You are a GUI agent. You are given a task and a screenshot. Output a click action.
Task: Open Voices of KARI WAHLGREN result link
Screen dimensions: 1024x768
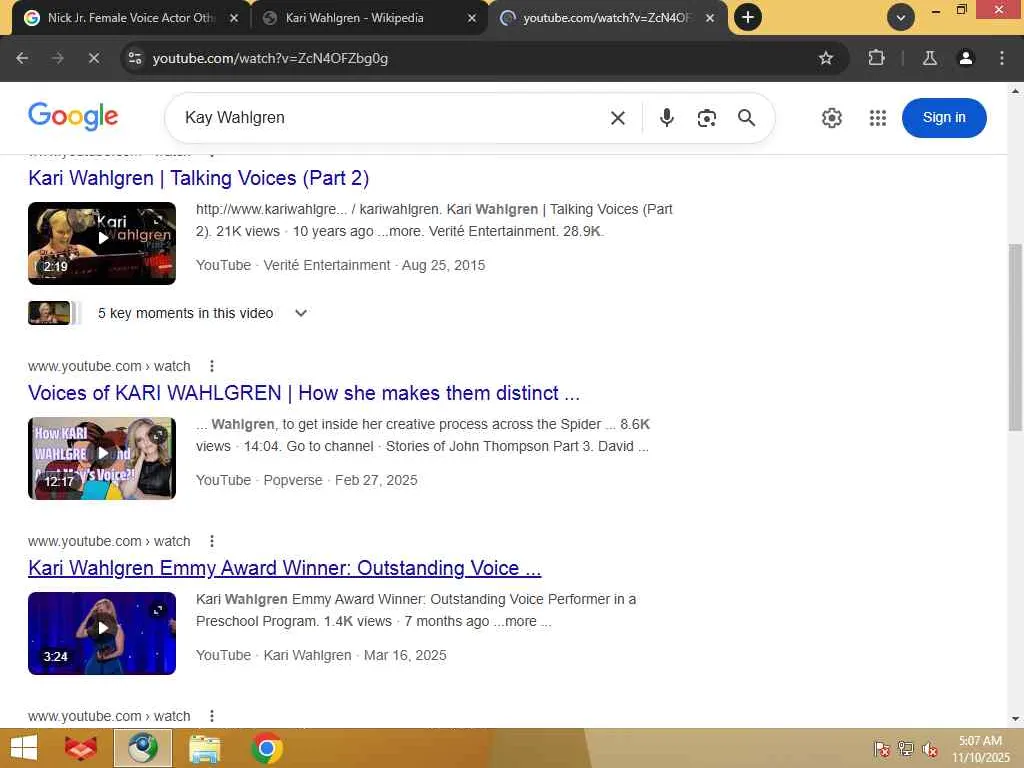[x=304, y=392]
